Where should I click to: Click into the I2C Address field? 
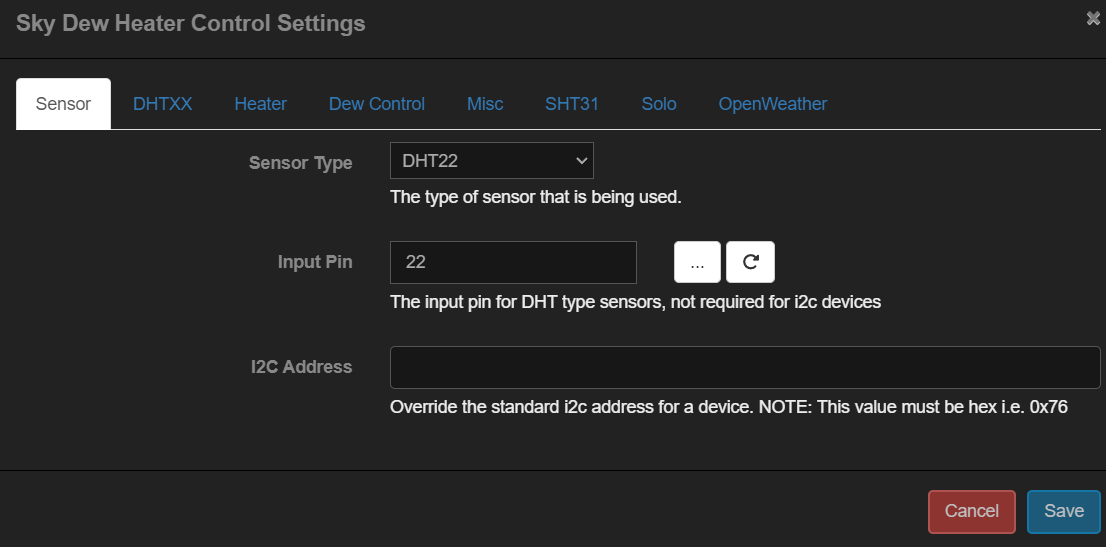[x=744, y=367]
